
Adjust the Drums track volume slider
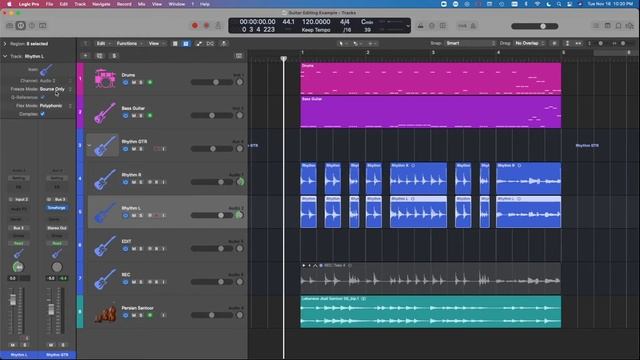[211, 82]
